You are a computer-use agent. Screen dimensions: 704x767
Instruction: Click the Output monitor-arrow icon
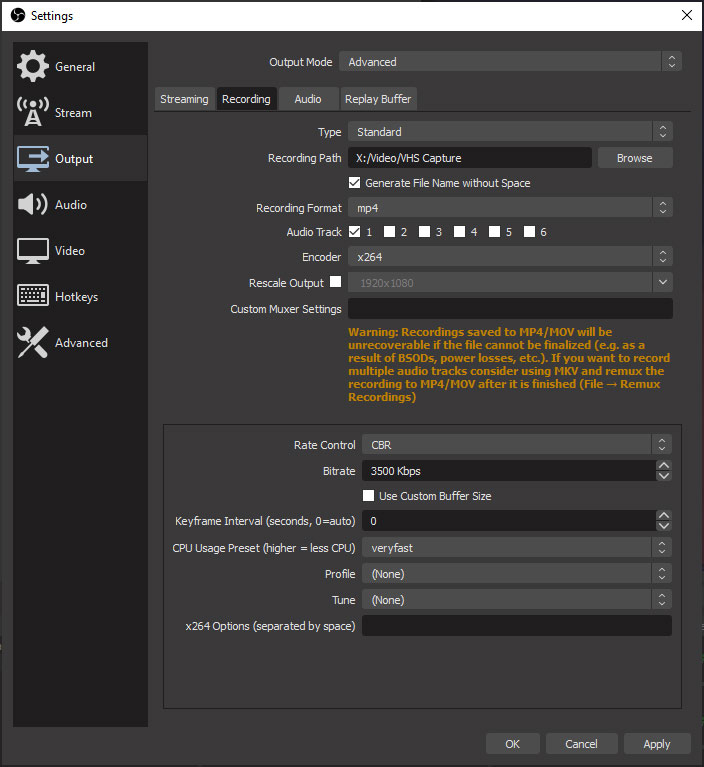33,159
